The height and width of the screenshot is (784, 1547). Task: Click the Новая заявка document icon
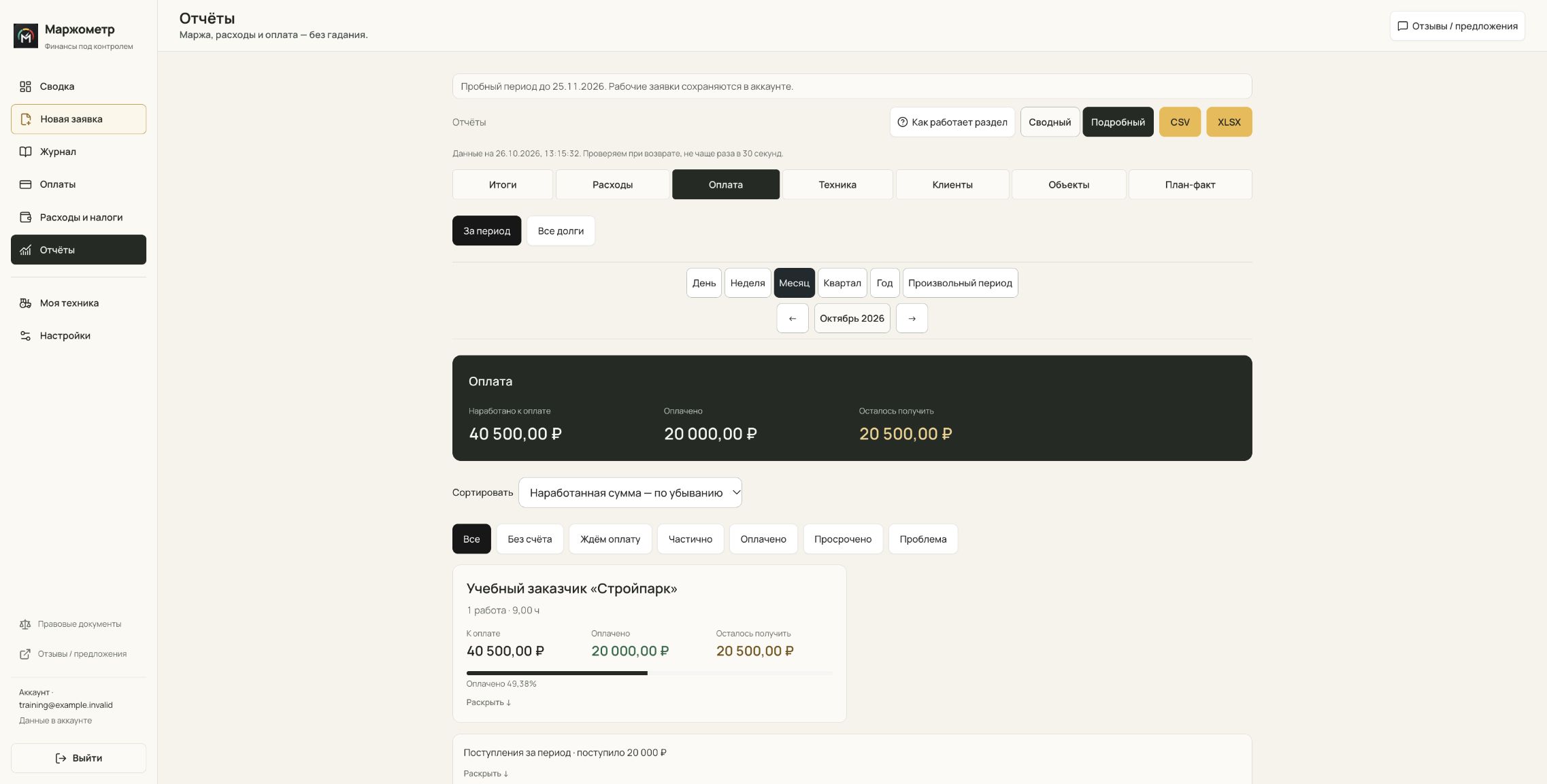point(26,119)
